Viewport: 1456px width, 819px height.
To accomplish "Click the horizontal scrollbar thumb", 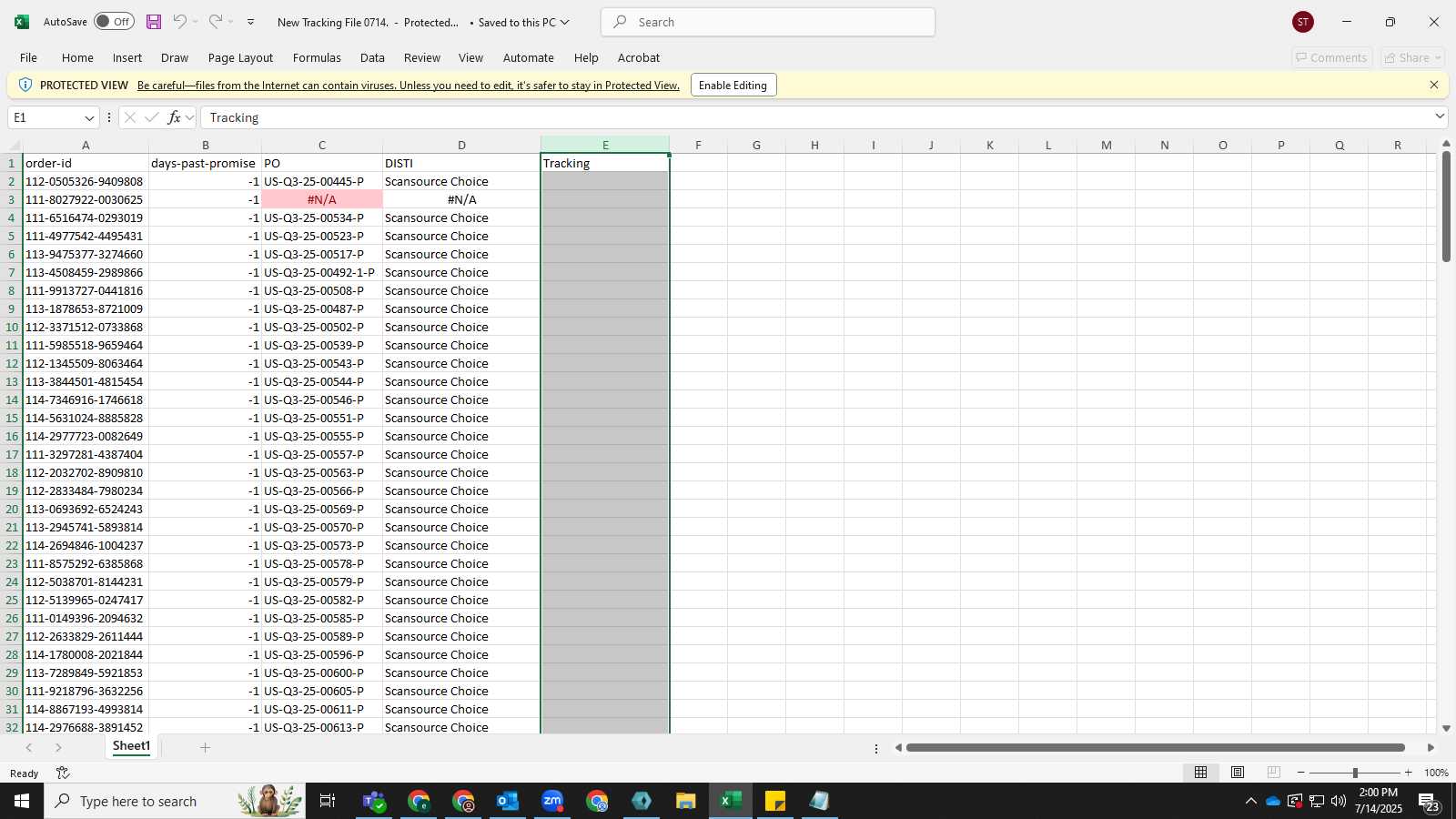I will point(1156,747).
